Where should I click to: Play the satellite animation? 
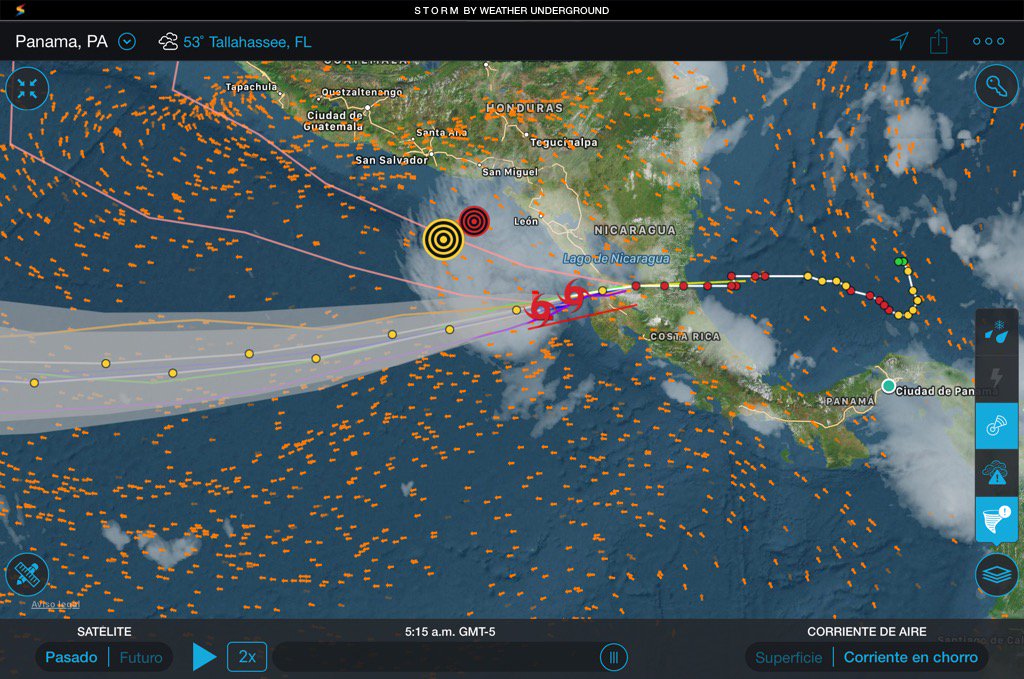coord(204,656)
